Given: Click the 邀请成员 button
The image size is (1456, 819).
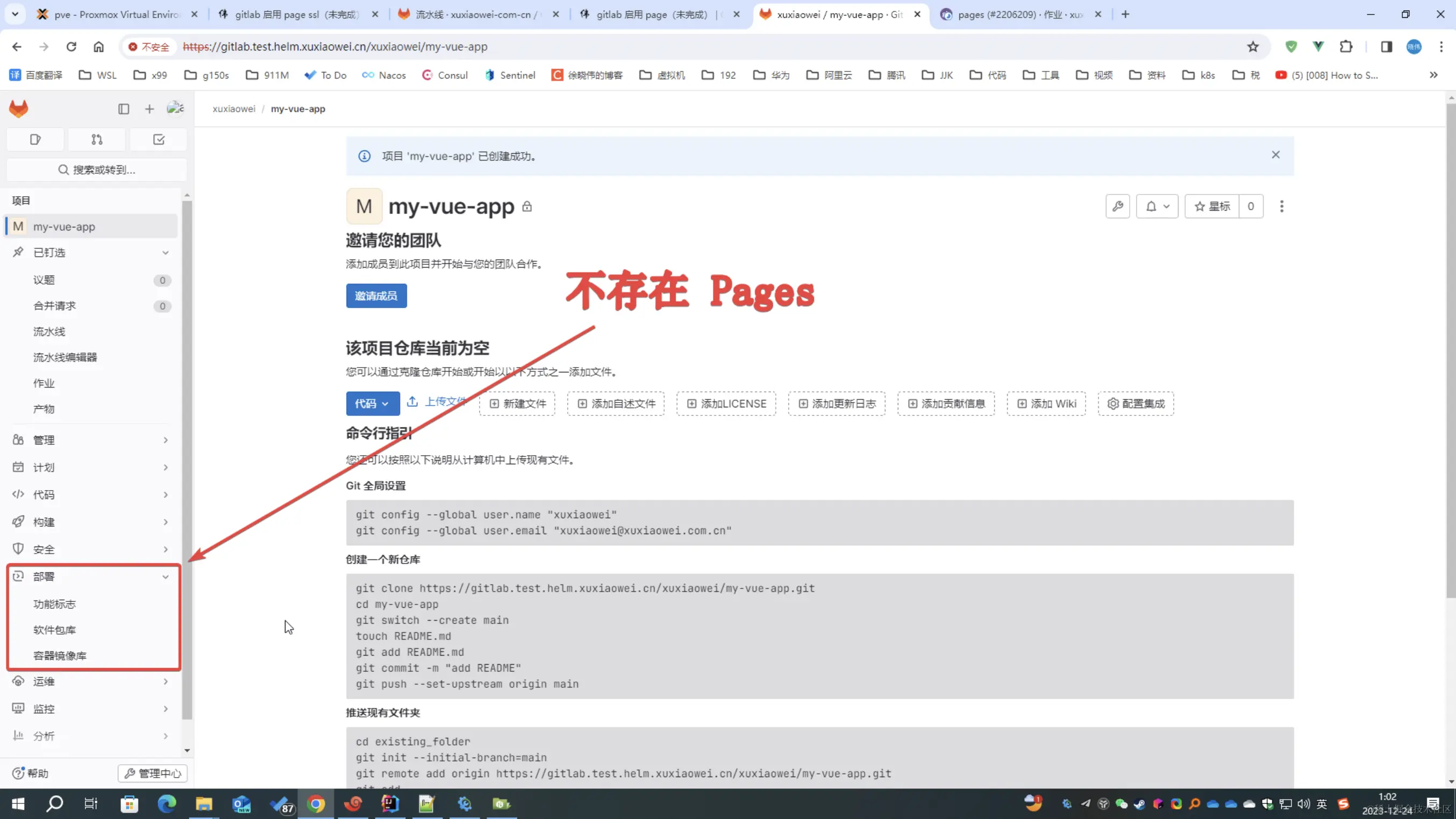Looking at the screenshot, I should (376, 296).
